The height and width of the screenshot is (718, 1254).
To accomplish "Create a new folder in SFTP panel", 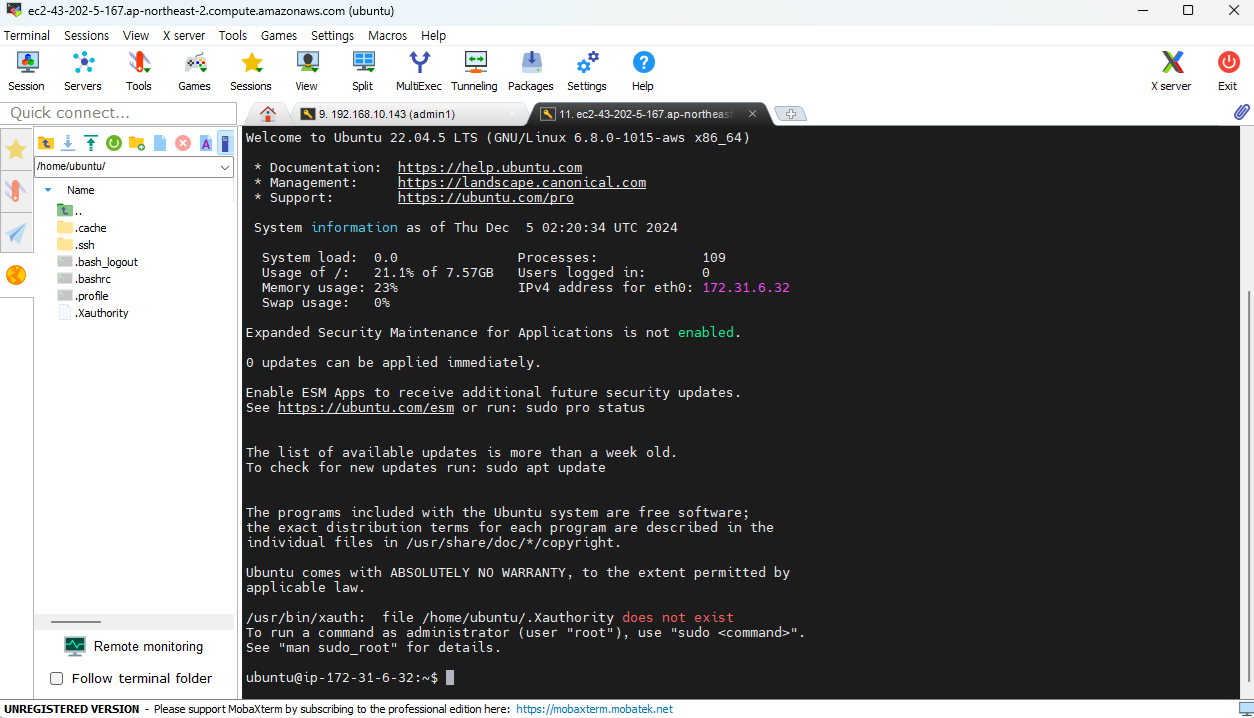I will tap(137, 143).
